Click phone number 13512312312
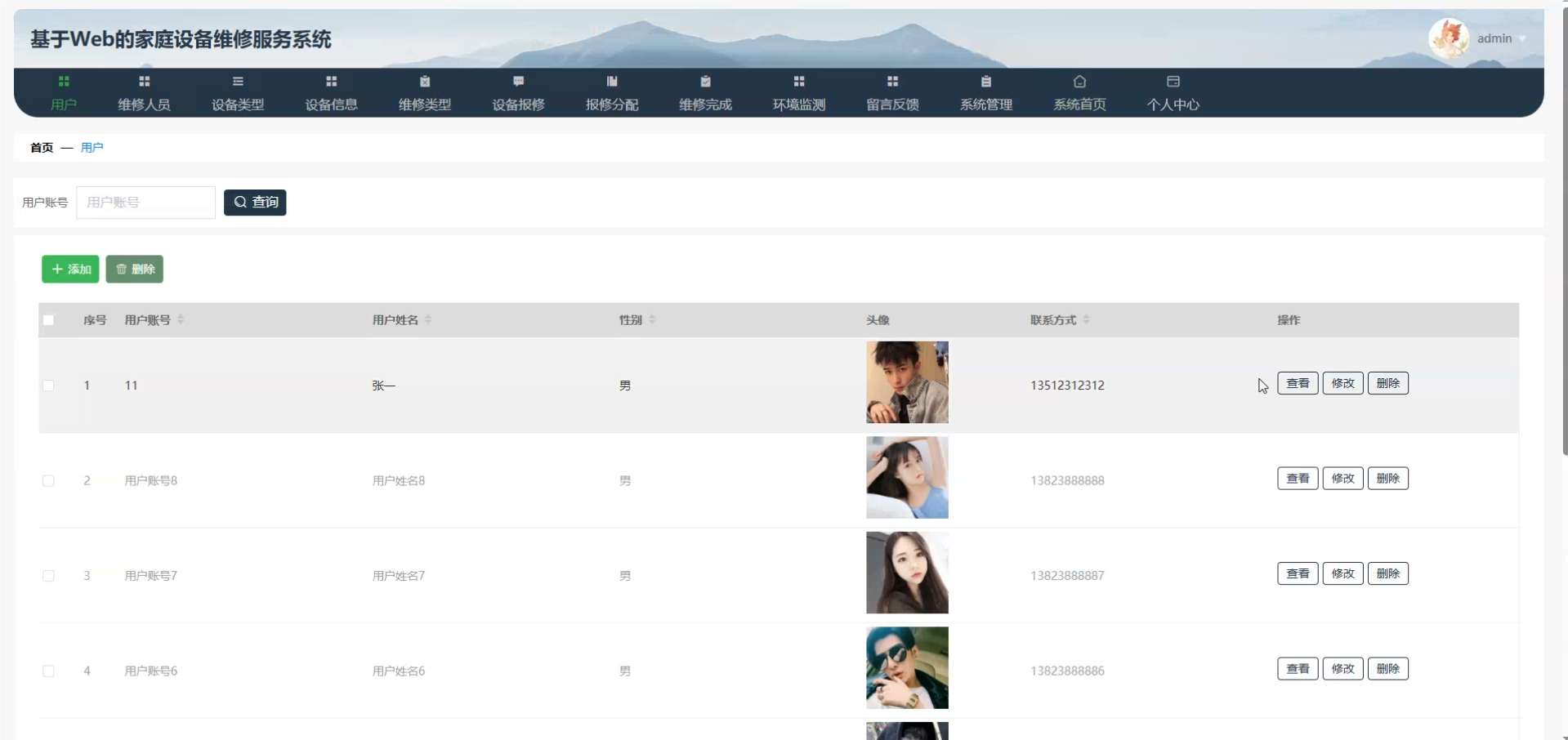This screenshot has width=1568, height=740. click(1067, 386)
